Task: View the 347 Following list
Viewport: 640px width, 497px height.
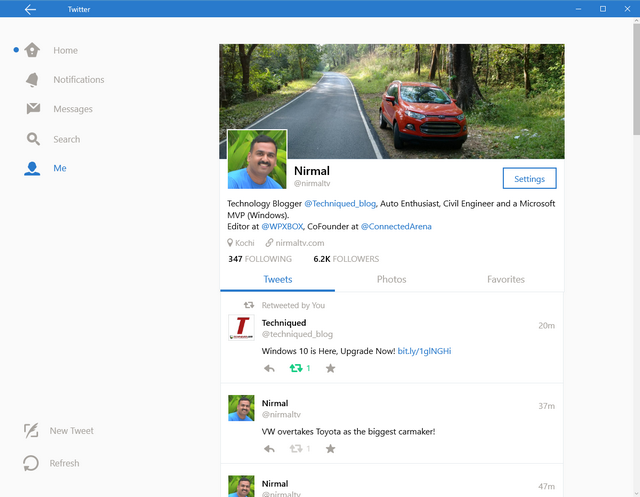Action: [x=260, y=259]
